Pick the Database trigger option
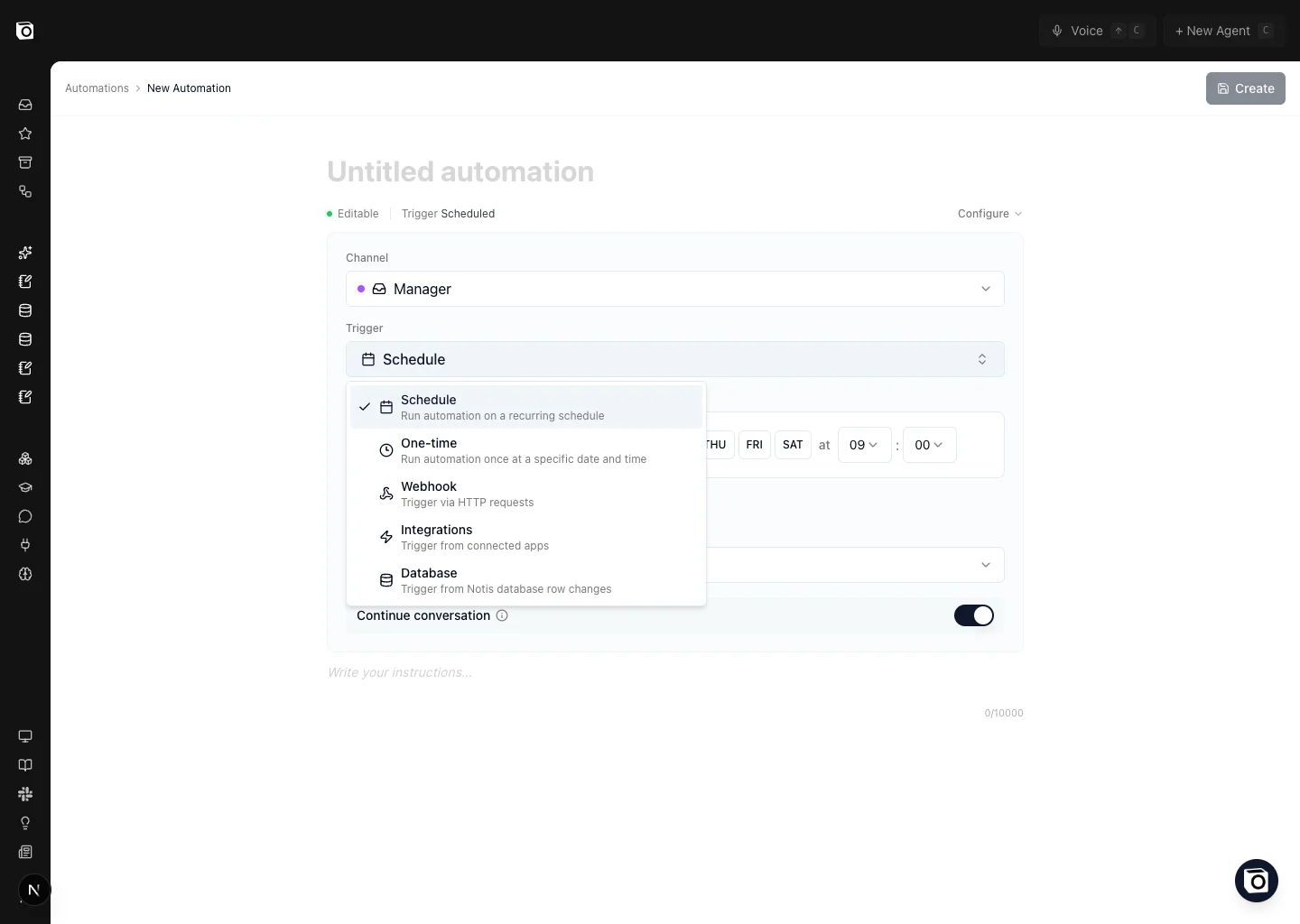The image size is (1300, 924). (x=526, y=580)
